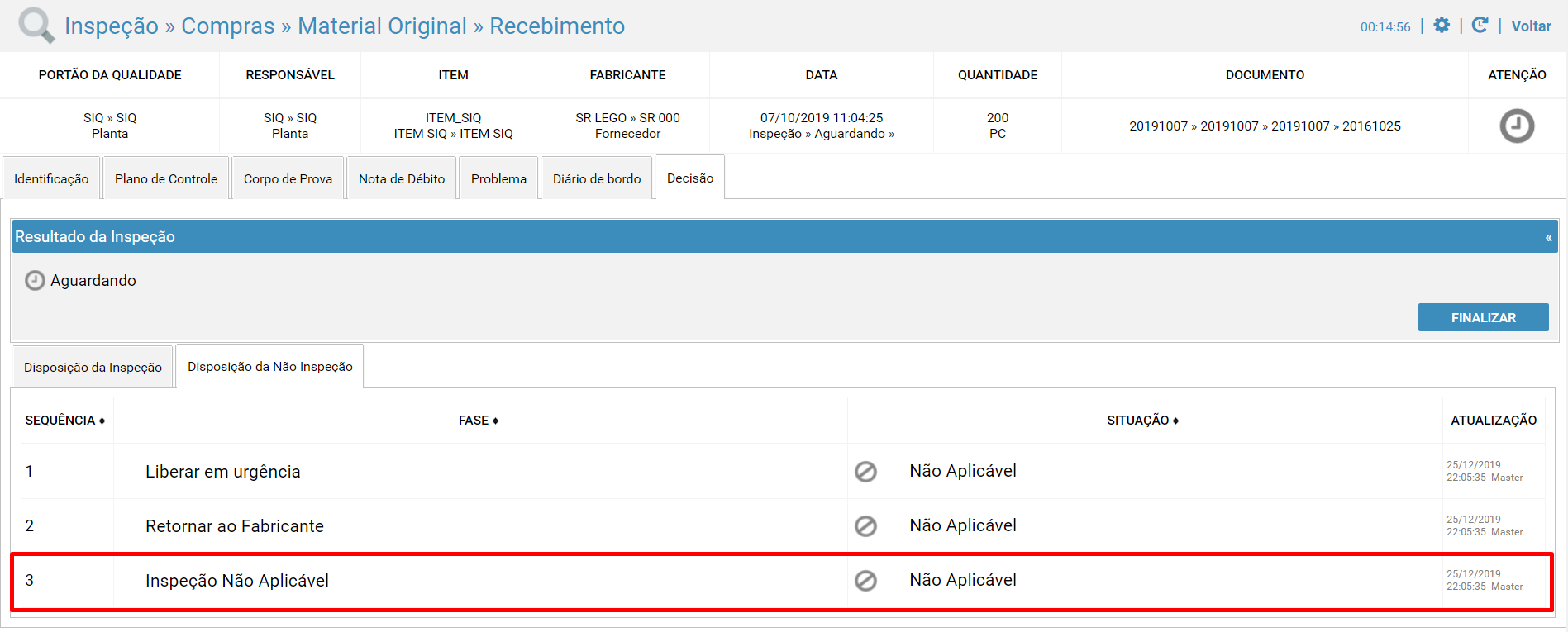The image size is (1568, 632).
Task: Click the session timer 00:14:56
Action: [x=1385, y=26]
